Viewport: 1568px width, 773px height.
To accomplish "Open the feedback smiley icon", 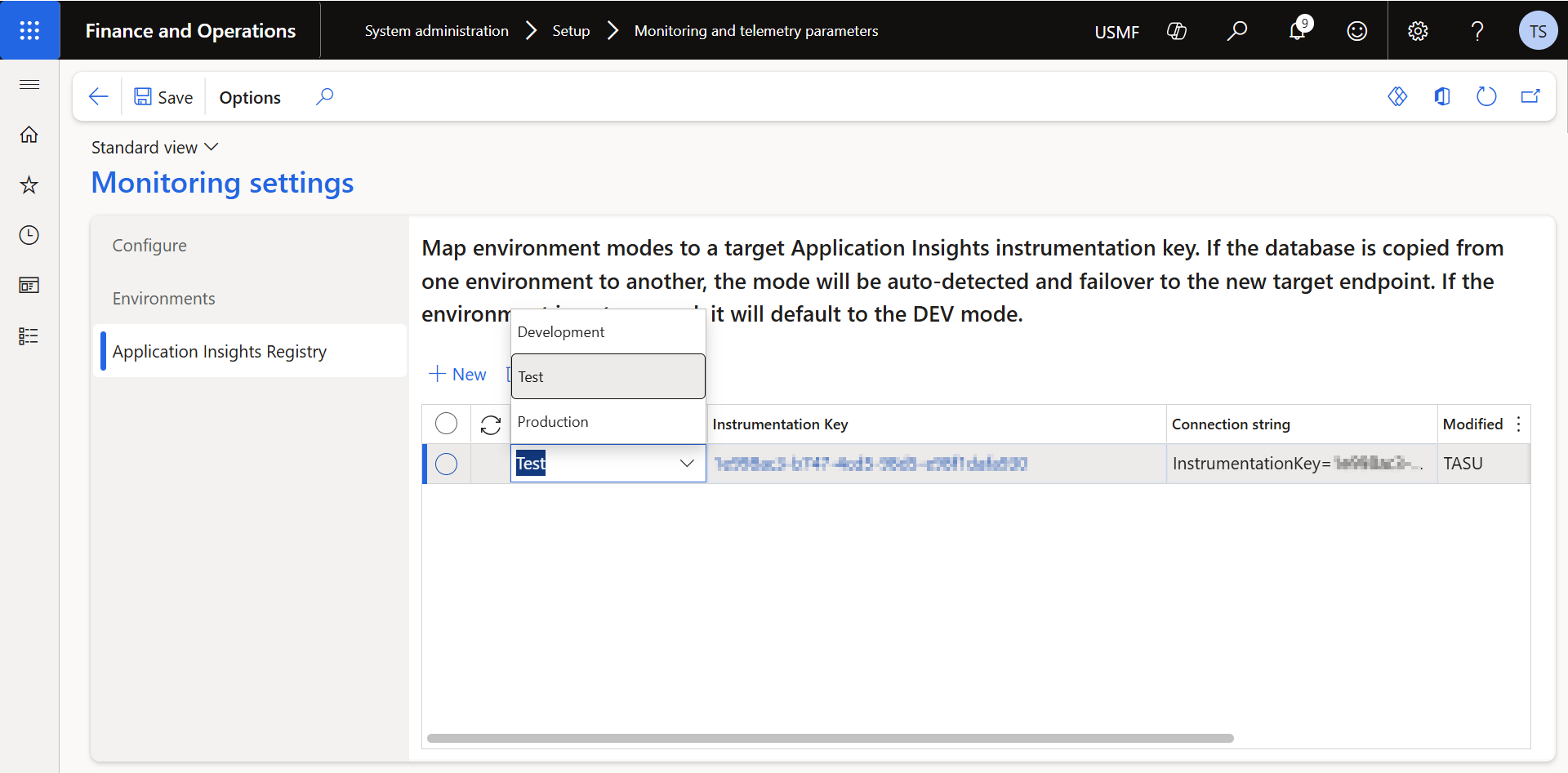I will (1356, 31).
